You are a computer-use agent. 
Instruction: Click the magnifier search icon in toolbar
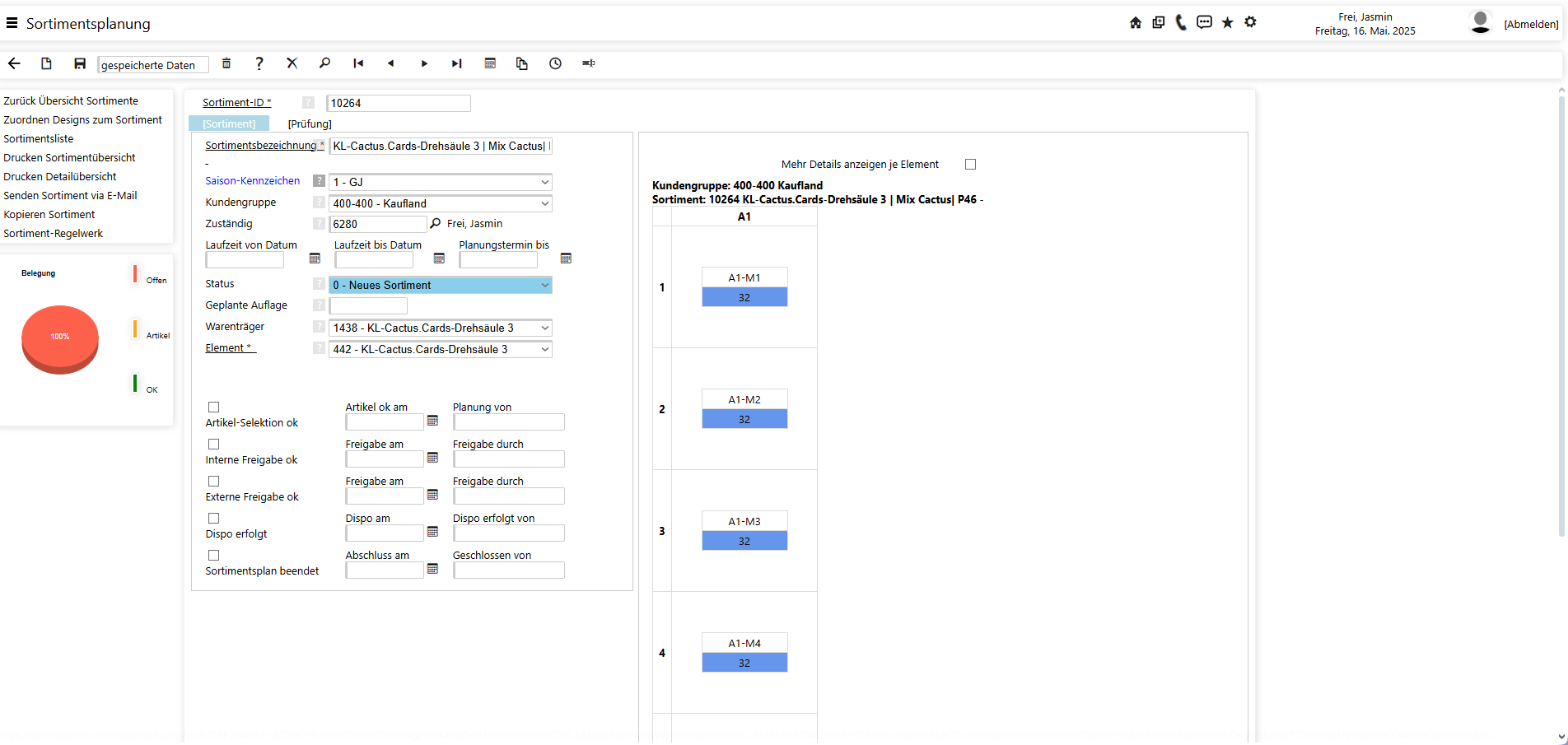tap(324, 63)
